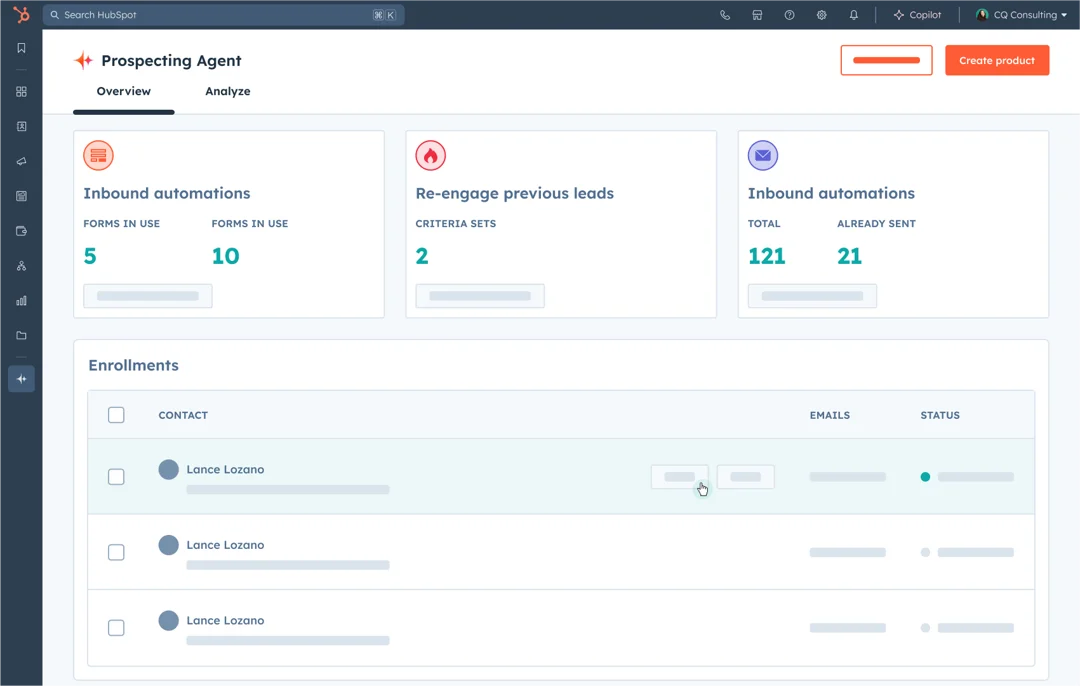This screenshot has width=1080, height=686.
Task: Check the last Lance Lozano row checkbox
Action: pos(116,627)
